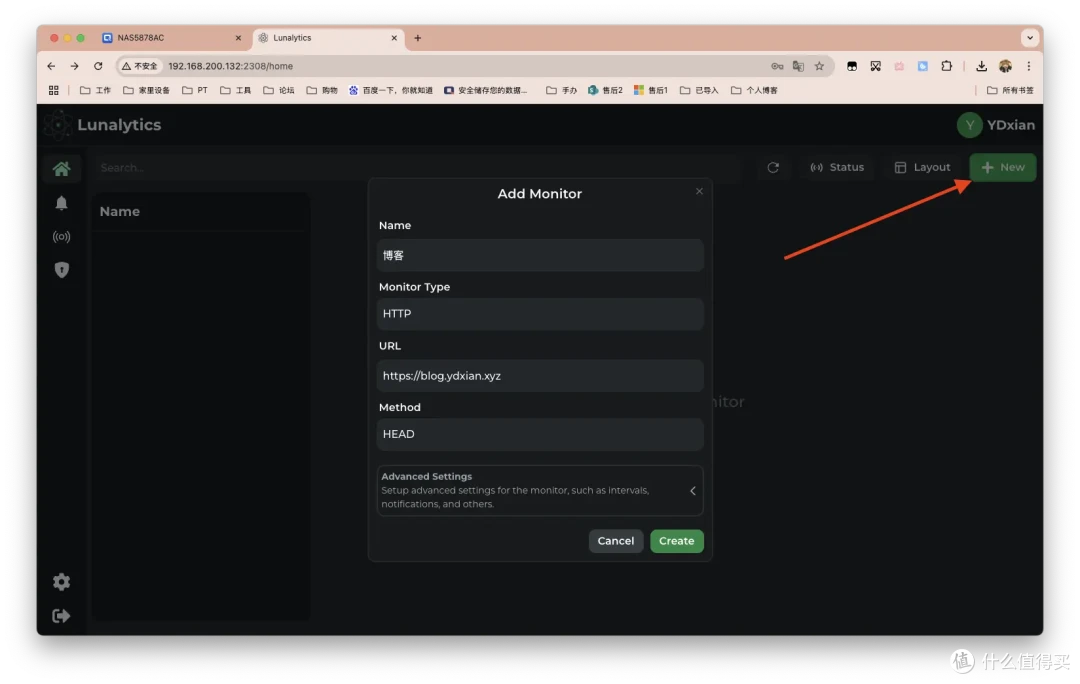Click the translate icon in address bar
Viewport: 1080px width, 684px height.
(x=798, y=66)
